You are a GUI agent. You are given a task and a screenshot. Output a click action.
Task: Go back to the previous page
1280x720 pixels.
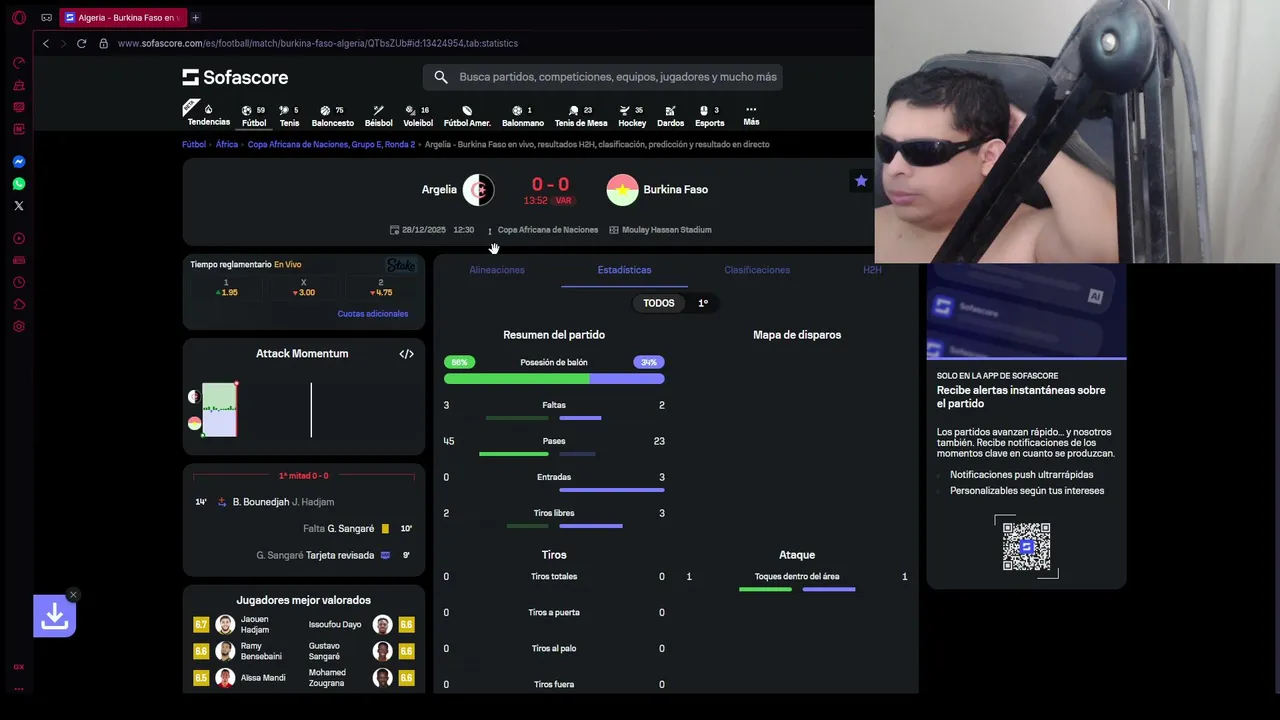[45, 43]
